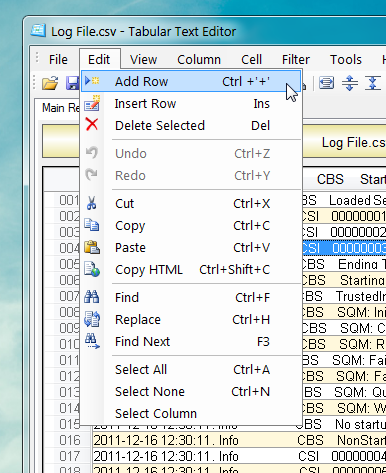Click the Insert Row pencil icon
Image resolution: width=386 pixels, height=473 pixels.
coord(92,103)
